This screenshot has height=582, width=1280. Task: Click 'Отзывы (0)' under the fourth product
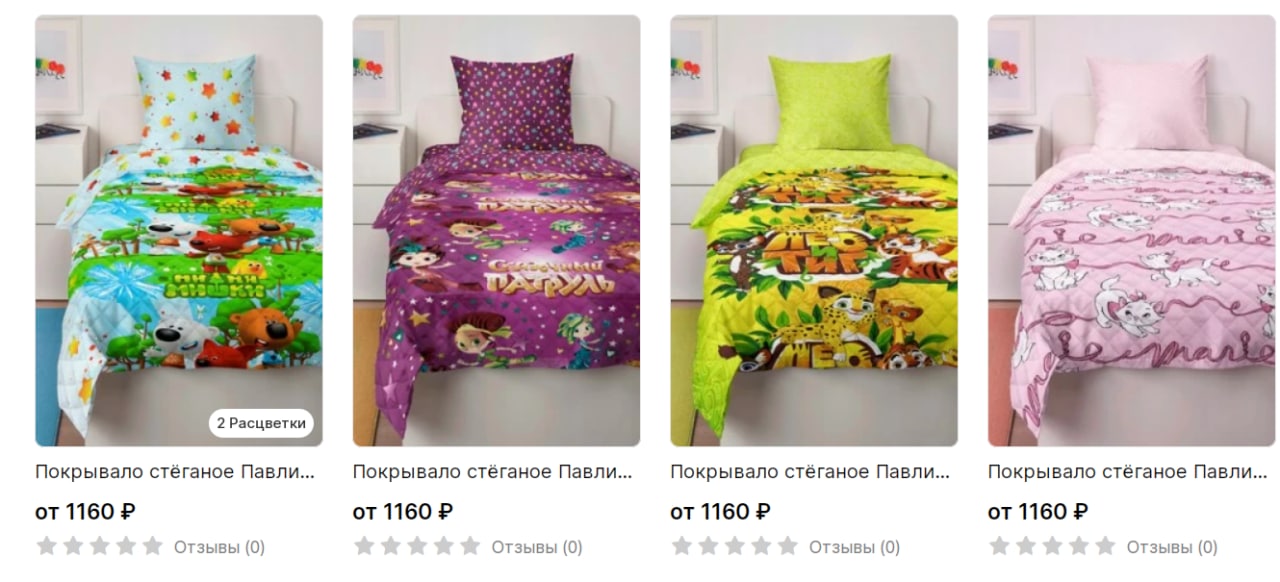coord(1172,547)
